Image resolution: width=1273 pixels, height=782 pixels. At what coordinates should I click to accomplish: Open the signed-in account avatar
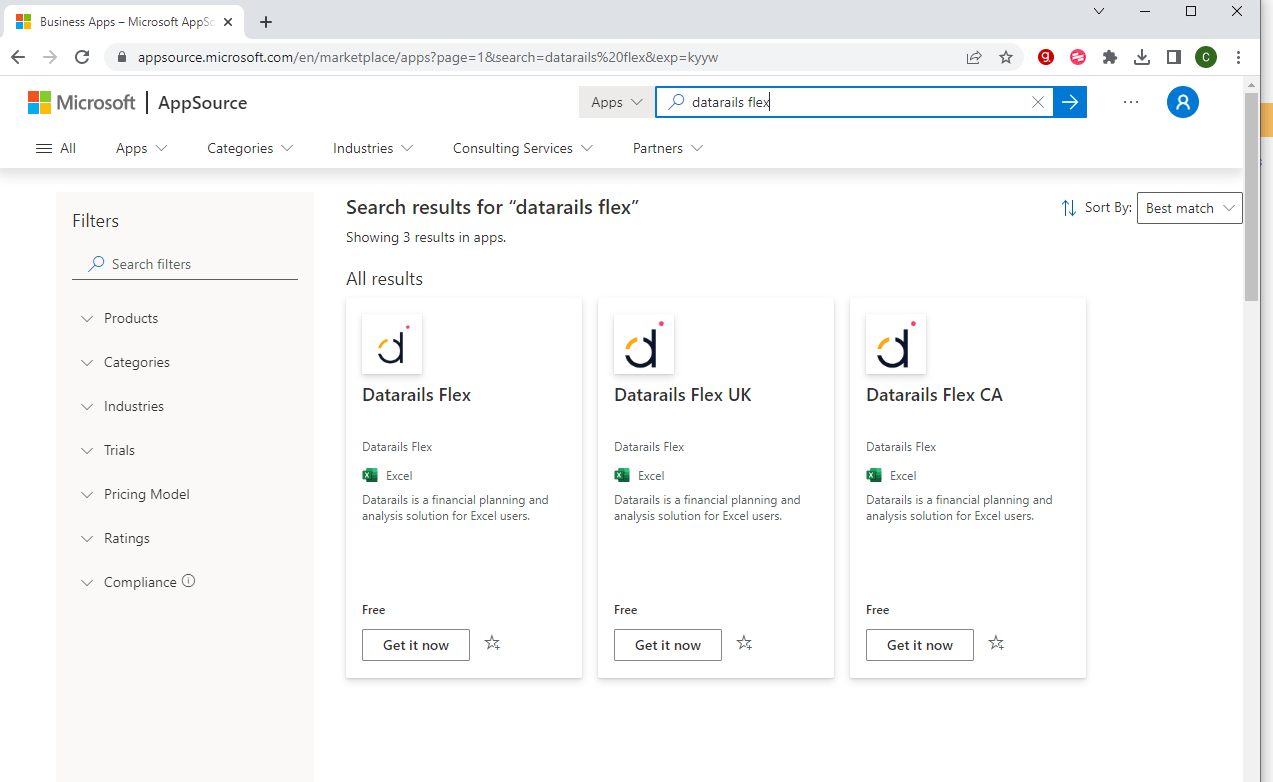point(1182,101)
